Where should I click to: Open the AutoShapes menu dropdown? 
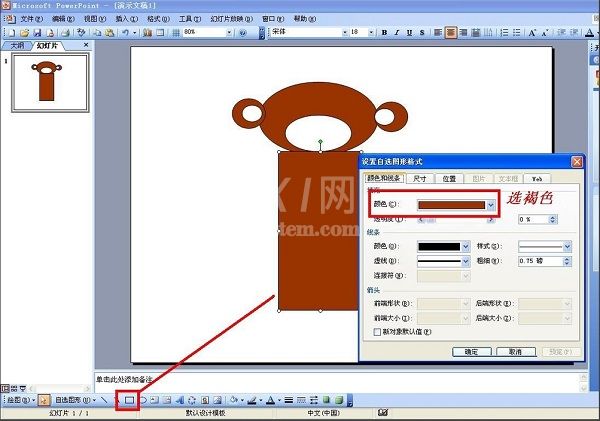pos(75,400)
